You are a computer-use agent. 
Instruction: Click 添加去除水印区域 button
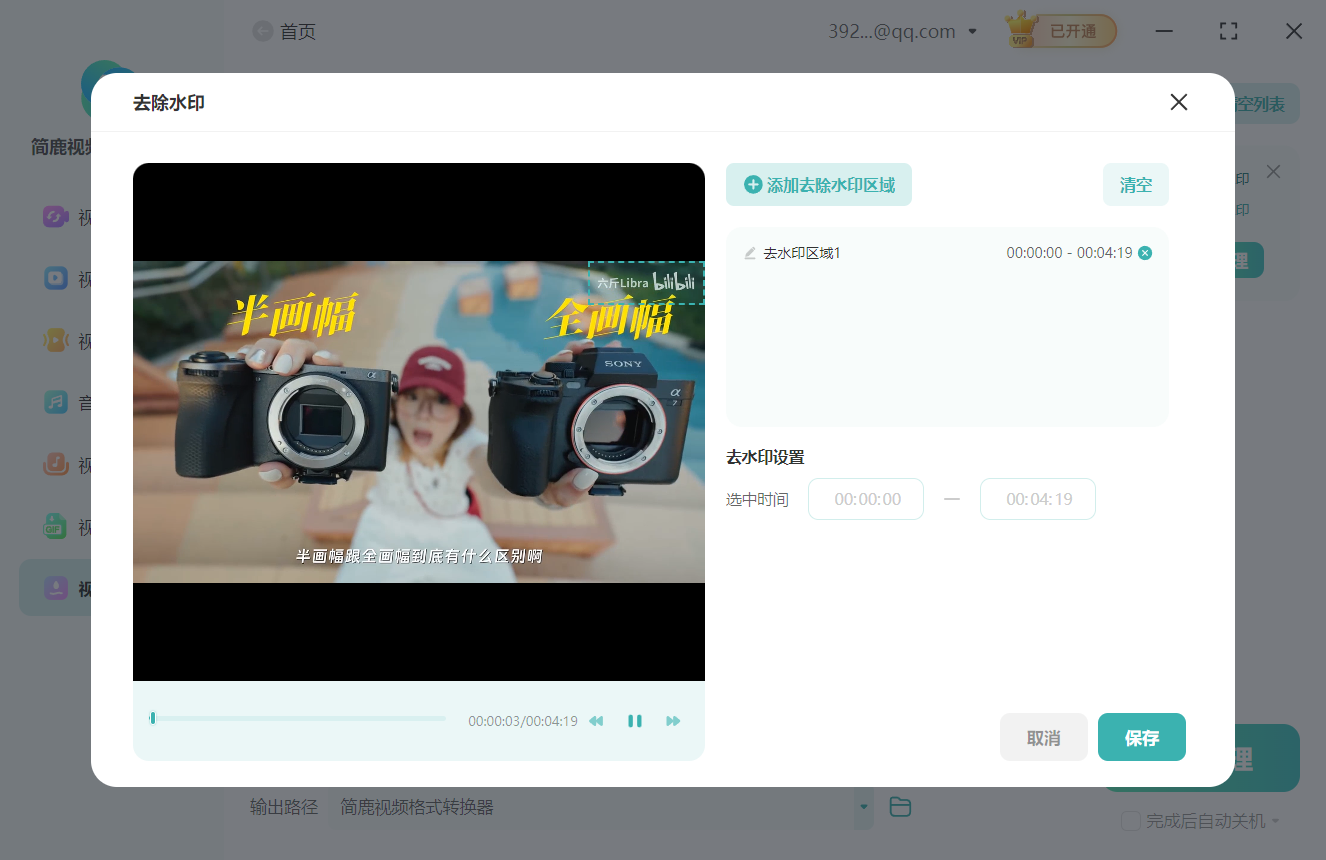819,185
